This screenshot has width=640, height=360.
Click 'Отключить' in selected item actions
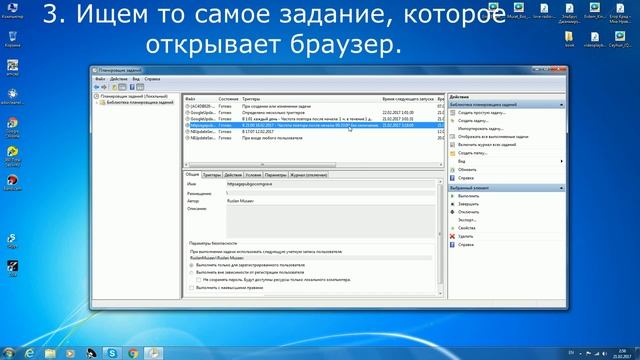tap(468, 212)
